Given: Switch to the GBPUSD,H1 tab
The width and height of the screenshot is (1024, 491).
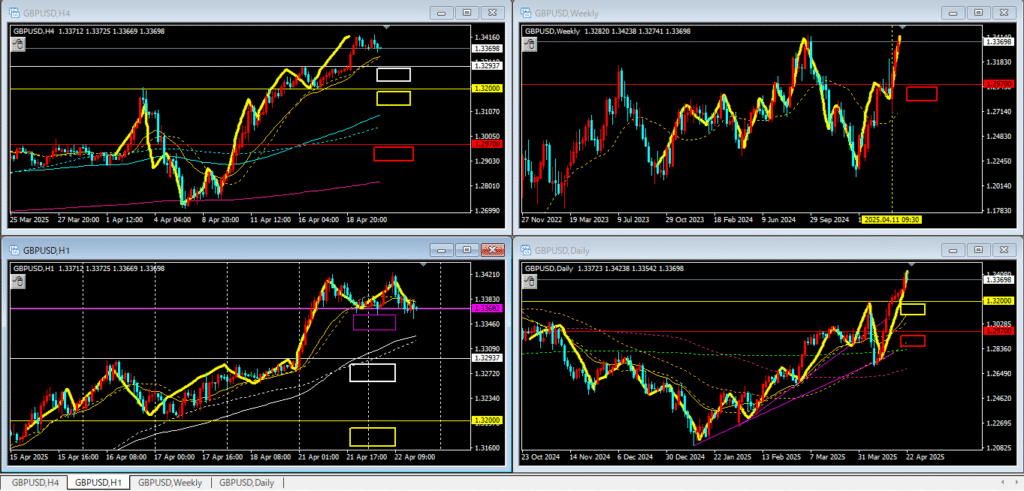Looking at the screenshot, I should pyautogui.click(x=98, y=483).
